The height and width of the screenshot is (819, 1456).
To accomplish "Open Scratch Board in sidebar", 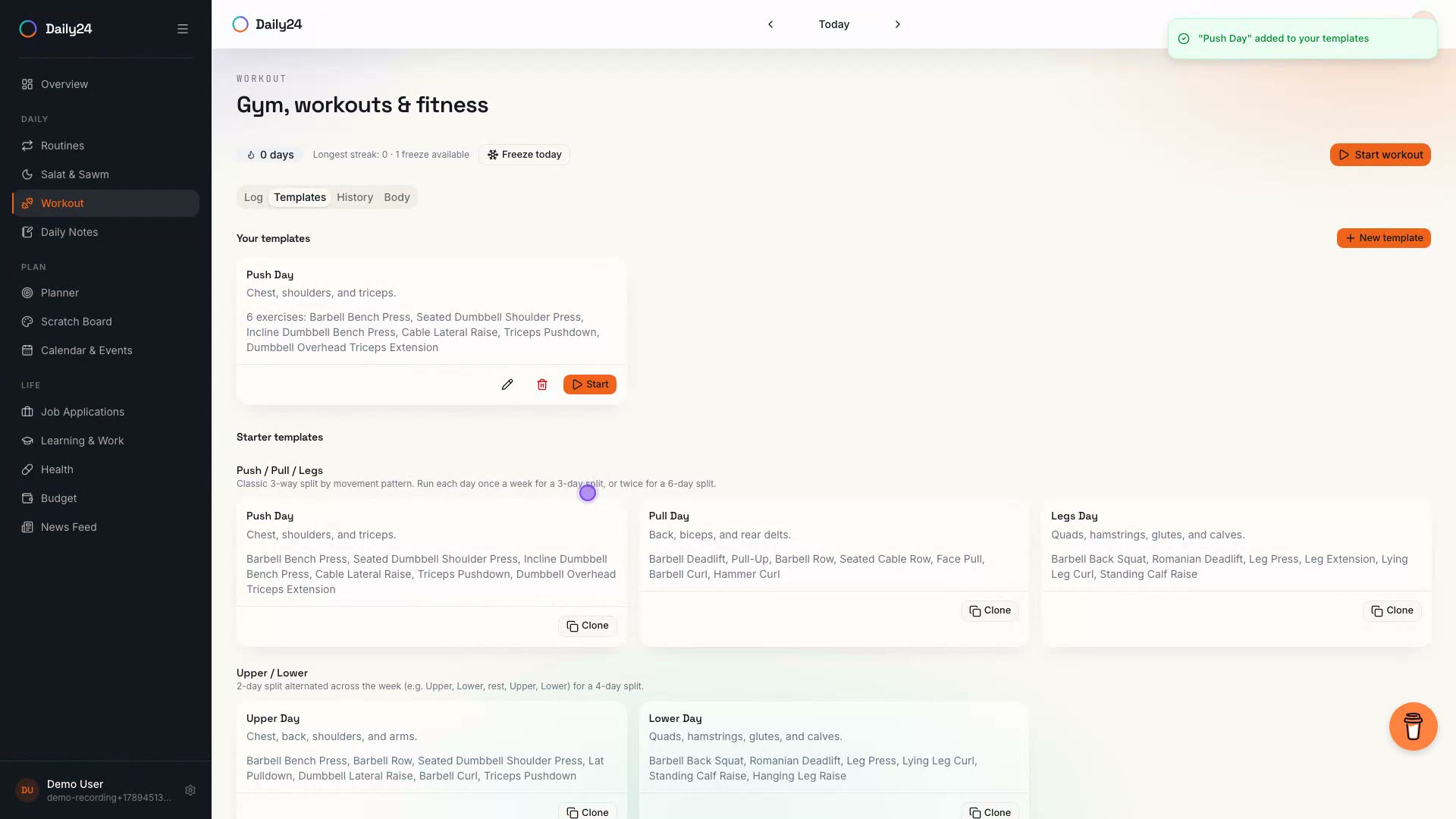I will (x=105, y=322).
